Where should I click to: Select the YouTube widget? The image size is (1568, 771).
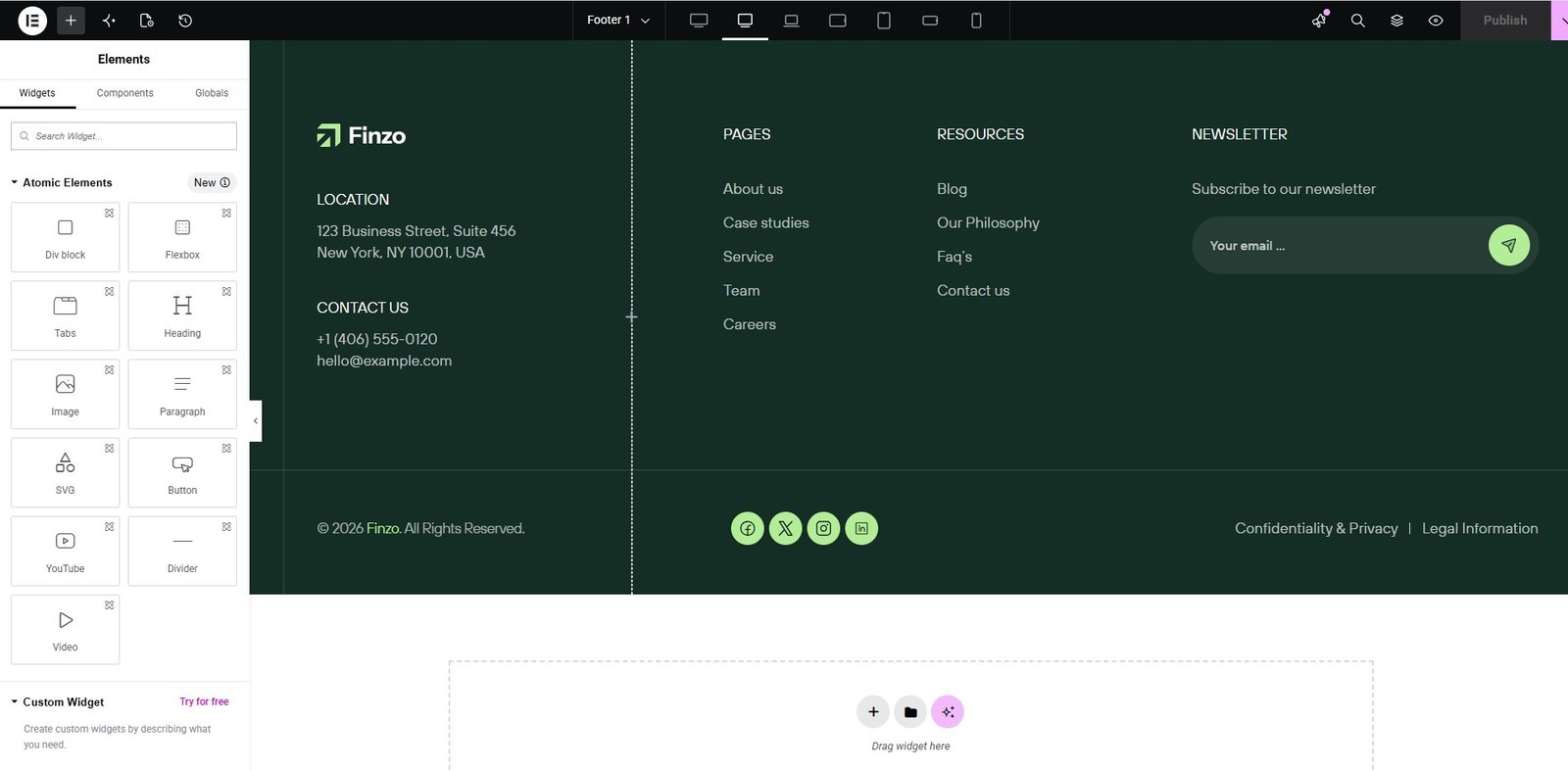(65, 551)
